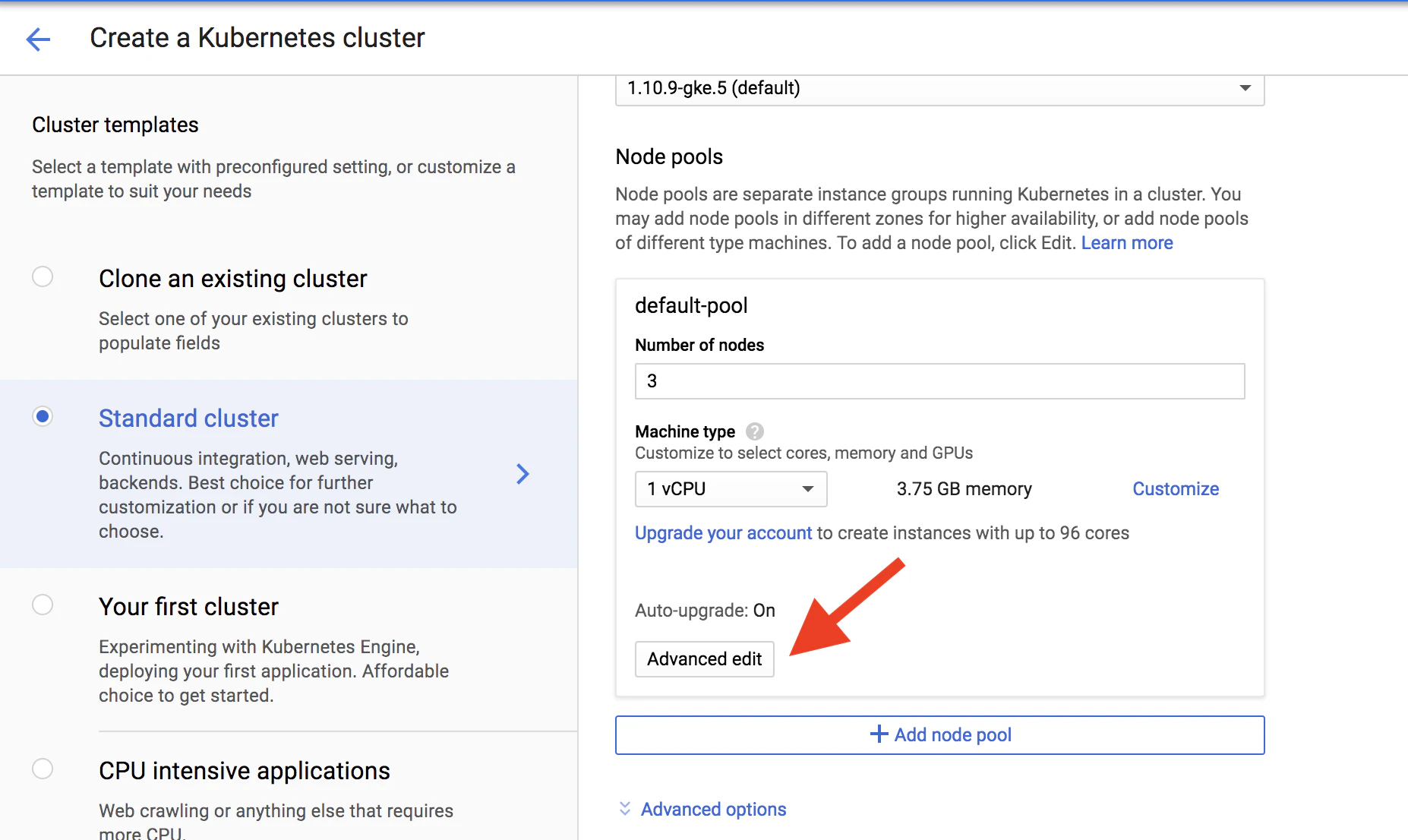
Task: Click the Create a Kubernetes cluster title
Action: click(x=257, y=38)
